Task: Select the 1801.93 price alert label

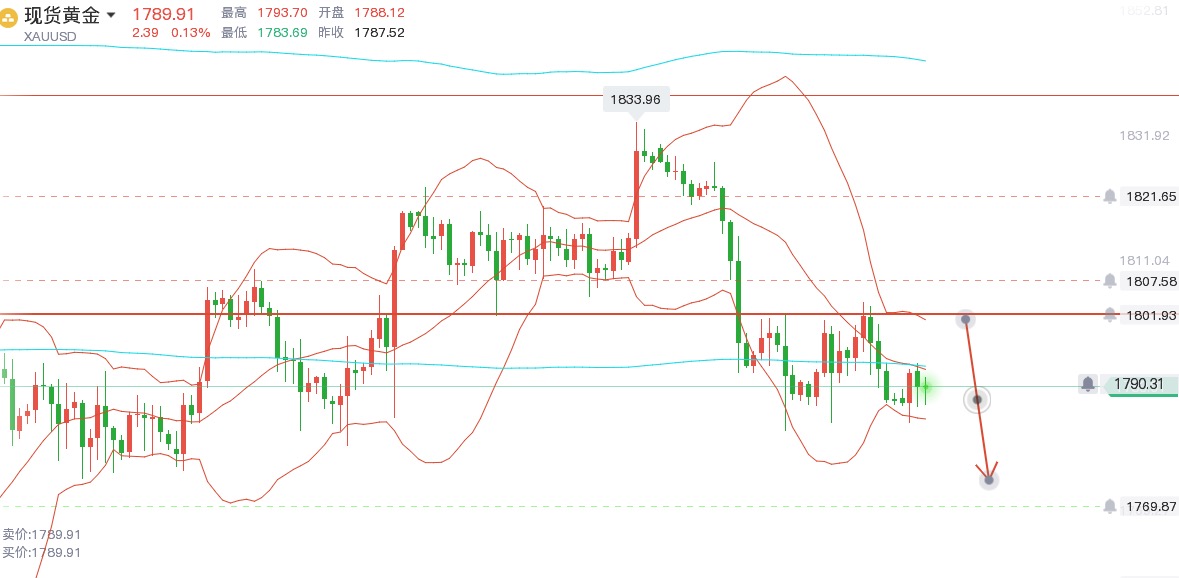Action: (x=1150, y=315)
